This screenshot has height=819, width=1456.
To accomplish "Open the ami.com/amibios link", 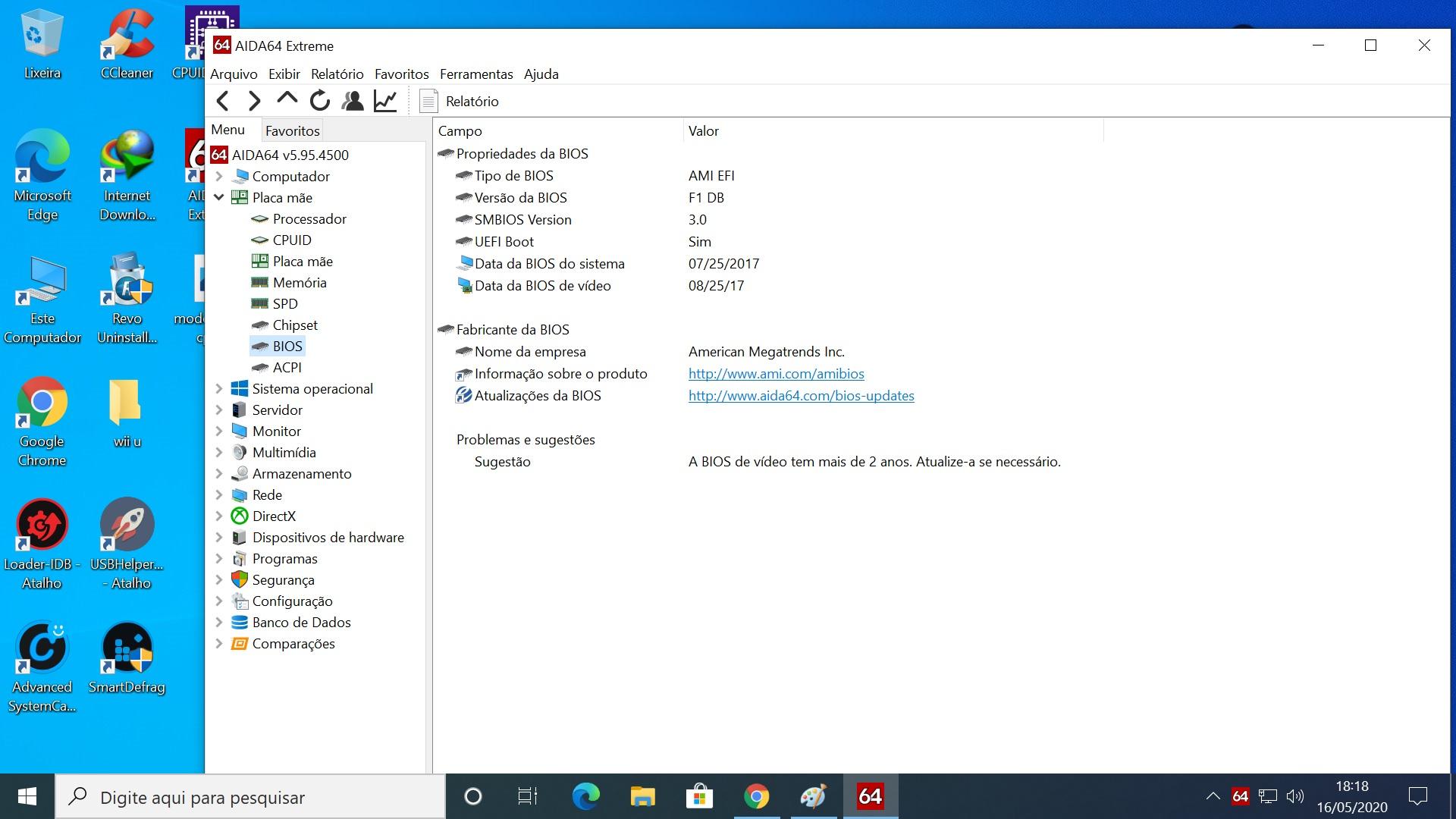I will pos(776,373).
